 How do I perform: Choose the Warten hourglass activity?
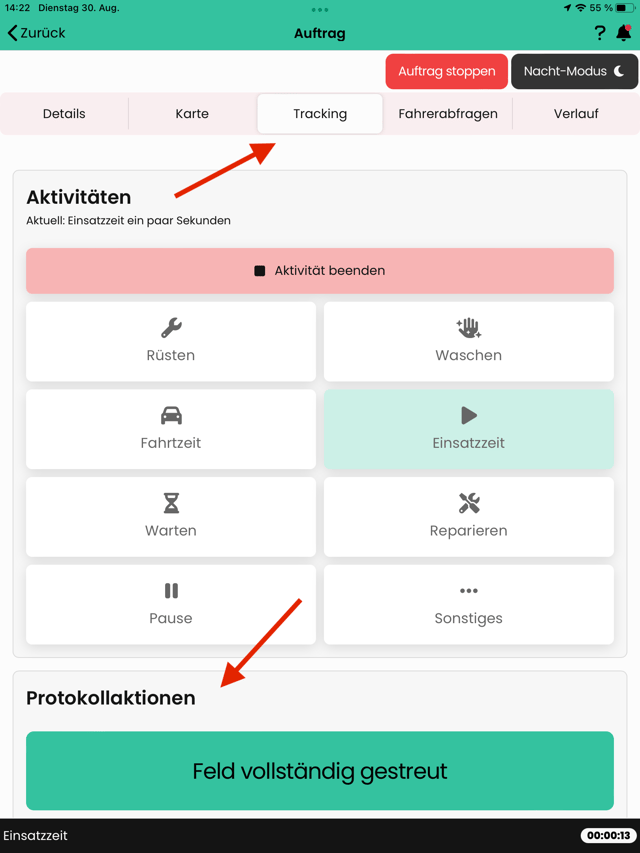171,517
